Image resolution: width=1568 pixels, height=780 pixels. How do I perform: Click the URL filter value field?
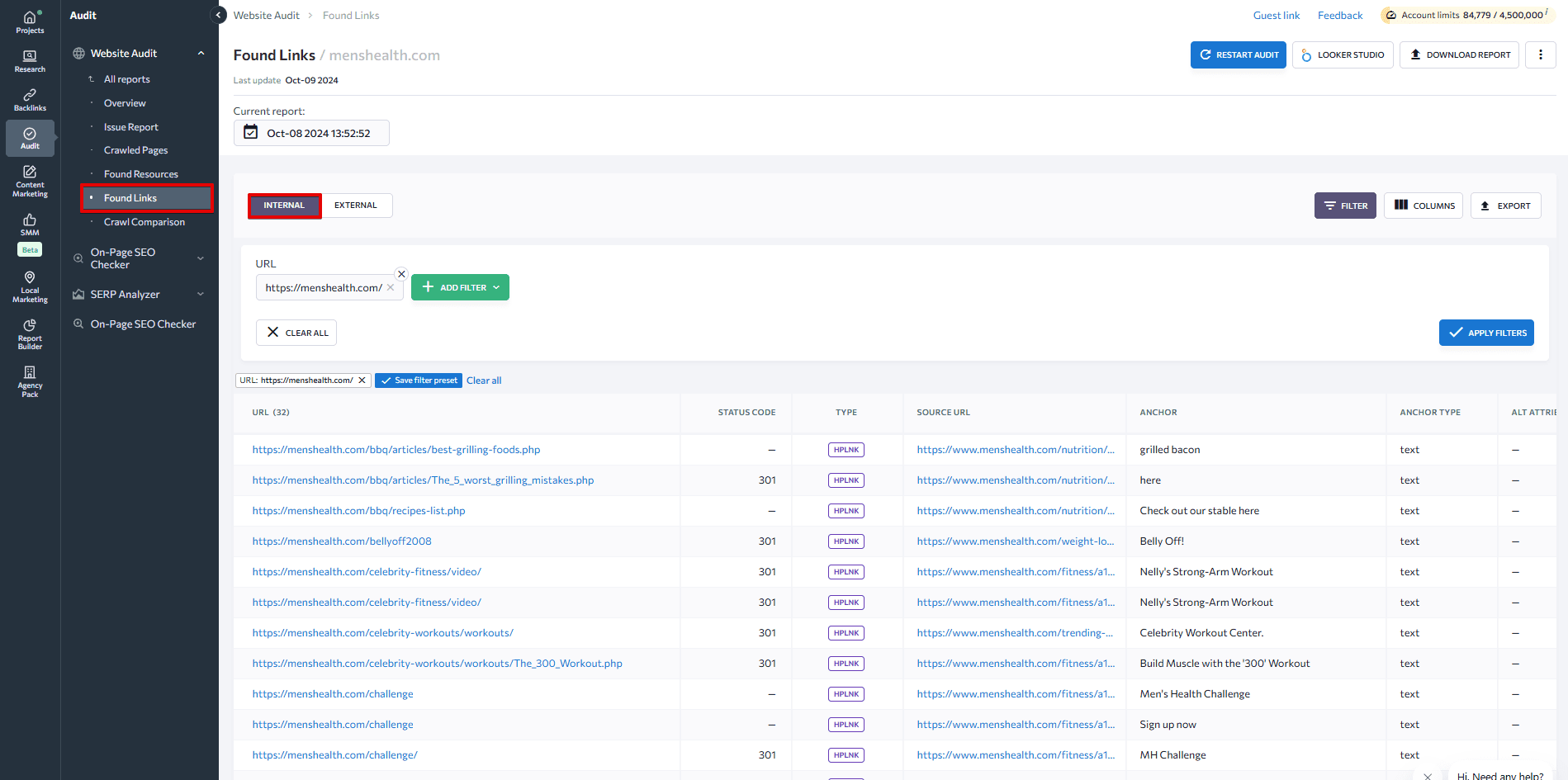[329, 287]
